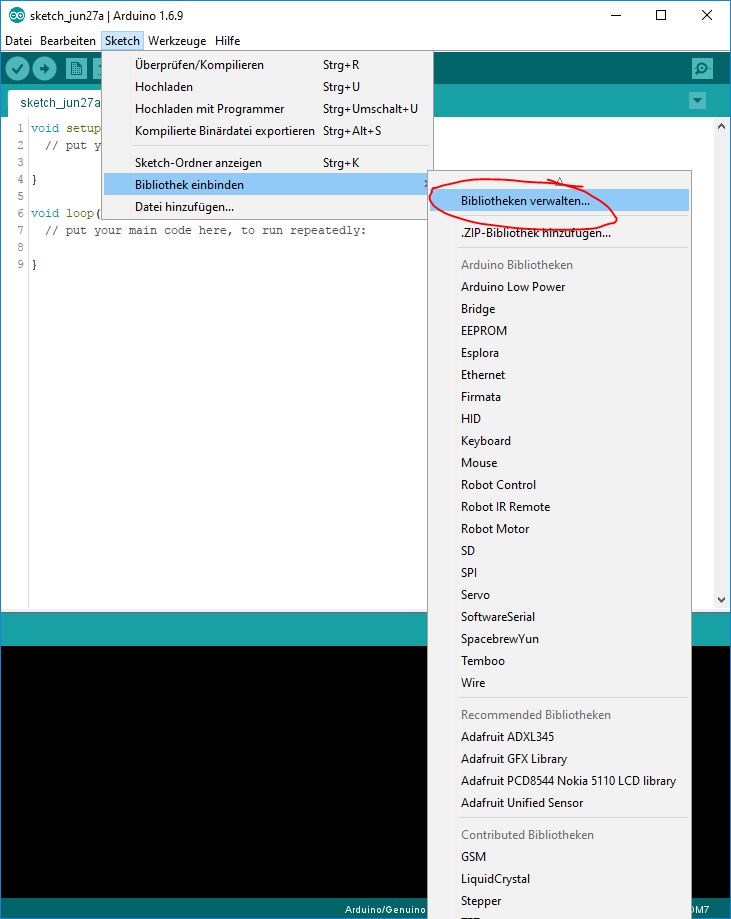
Task: Include the Servo library
Action: (x=475, y=595)
